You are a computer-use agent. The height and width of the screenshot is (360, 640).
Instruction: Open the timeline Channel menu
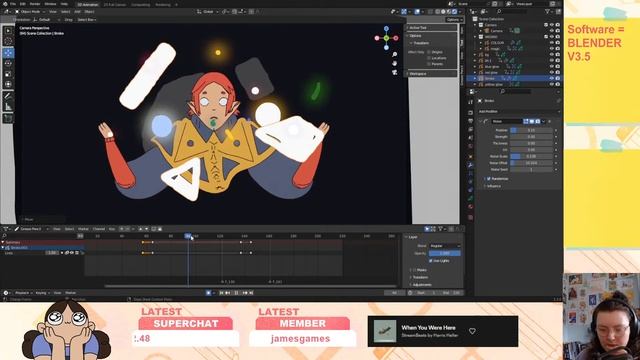point(99,229)
